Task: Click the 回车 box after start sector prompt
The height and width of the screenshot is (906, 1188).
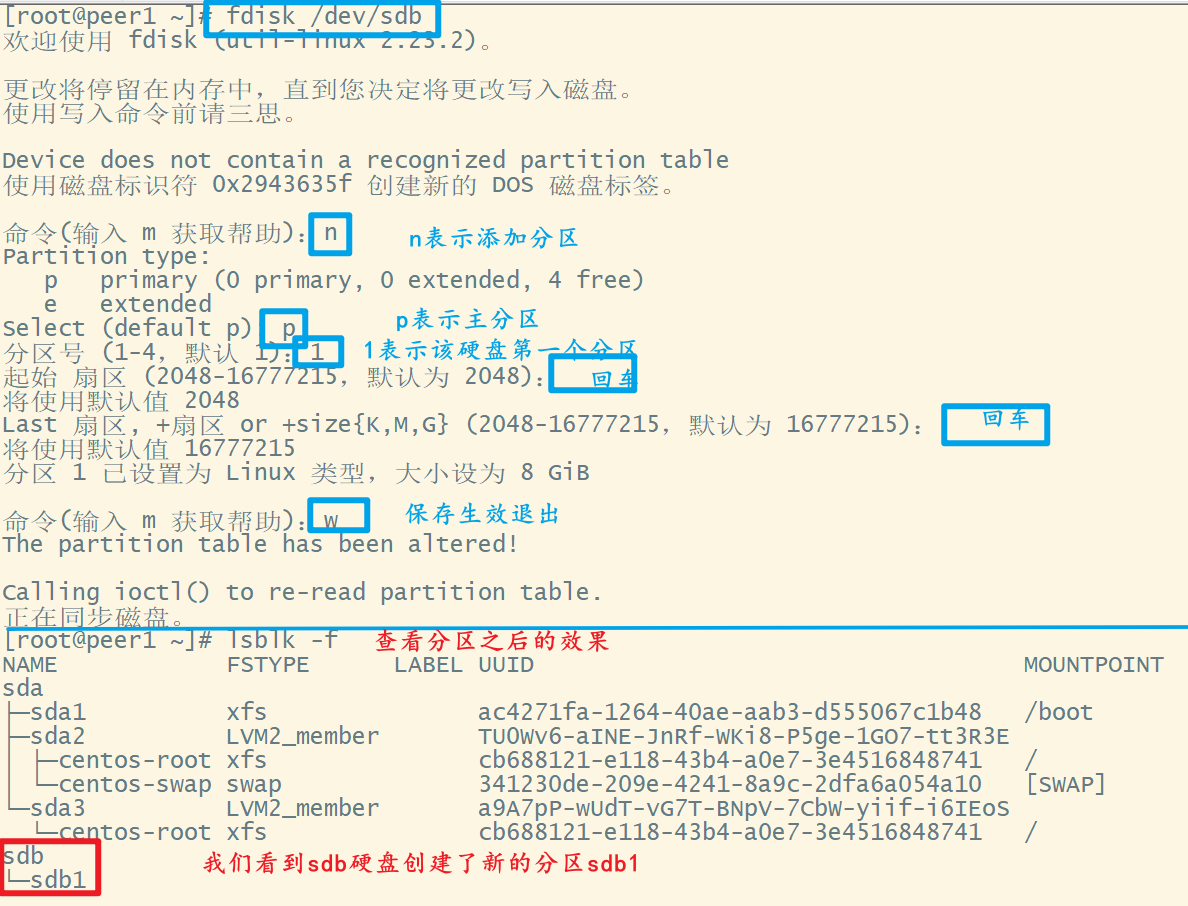Action: coord(593,374)
